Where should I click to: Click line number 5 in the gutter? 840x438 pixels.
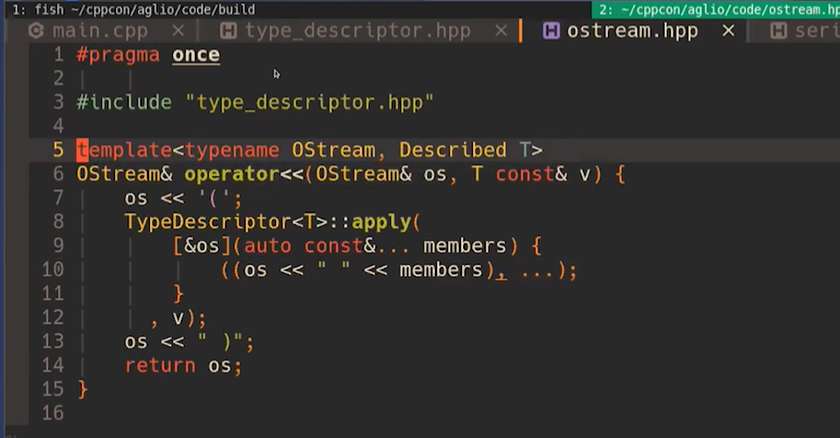tap(58, 150)
